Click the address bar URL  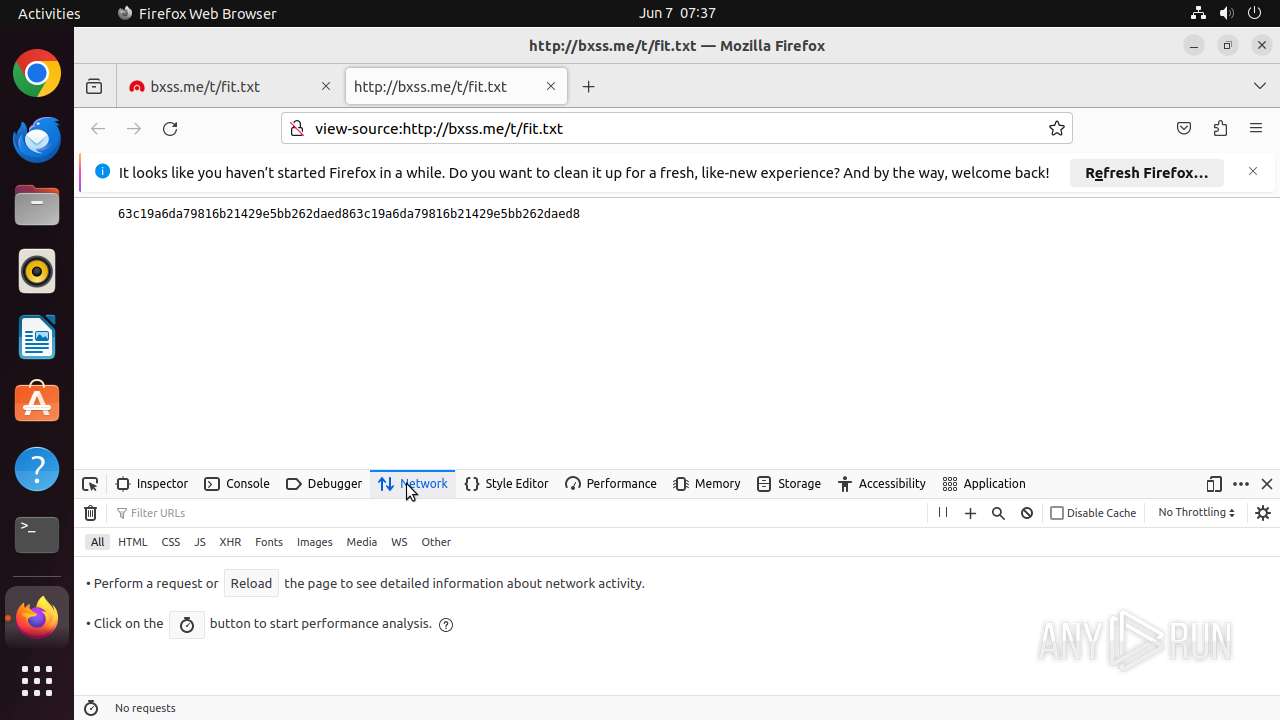pos(439,129)
